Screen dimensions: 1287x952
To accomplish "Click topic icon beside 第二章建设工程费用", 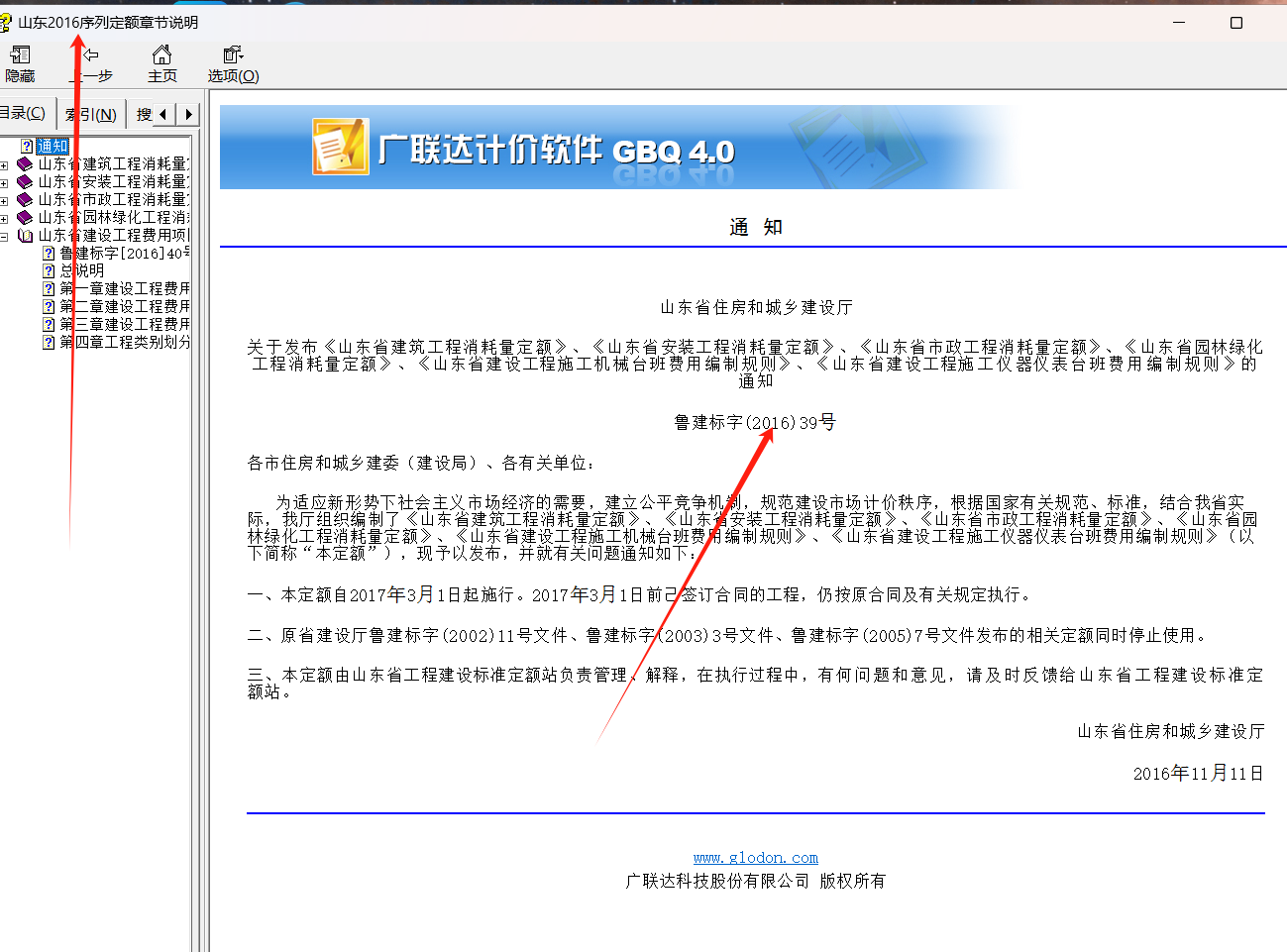I will [x=49, y=307].
